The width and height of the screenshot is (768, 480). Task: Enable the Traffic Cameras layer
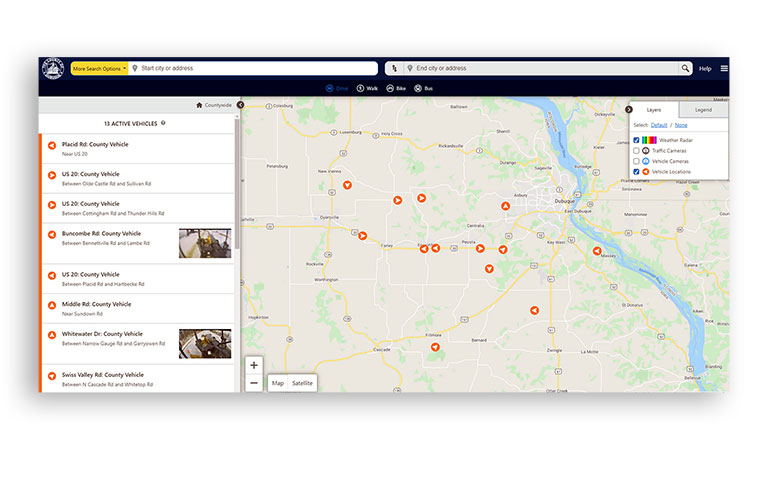[x=636, y=150]
